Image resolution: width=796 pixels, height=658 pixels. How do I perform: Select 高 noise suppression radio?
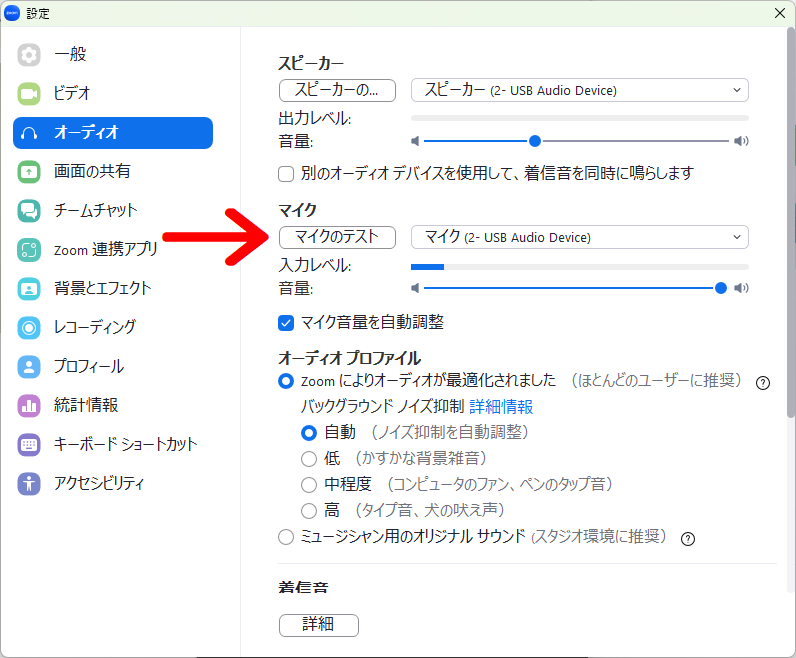(x=309, y=511)
